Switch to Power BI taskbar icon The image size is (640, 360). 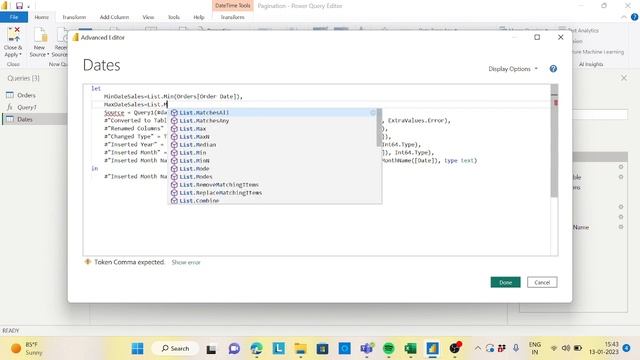433,349
